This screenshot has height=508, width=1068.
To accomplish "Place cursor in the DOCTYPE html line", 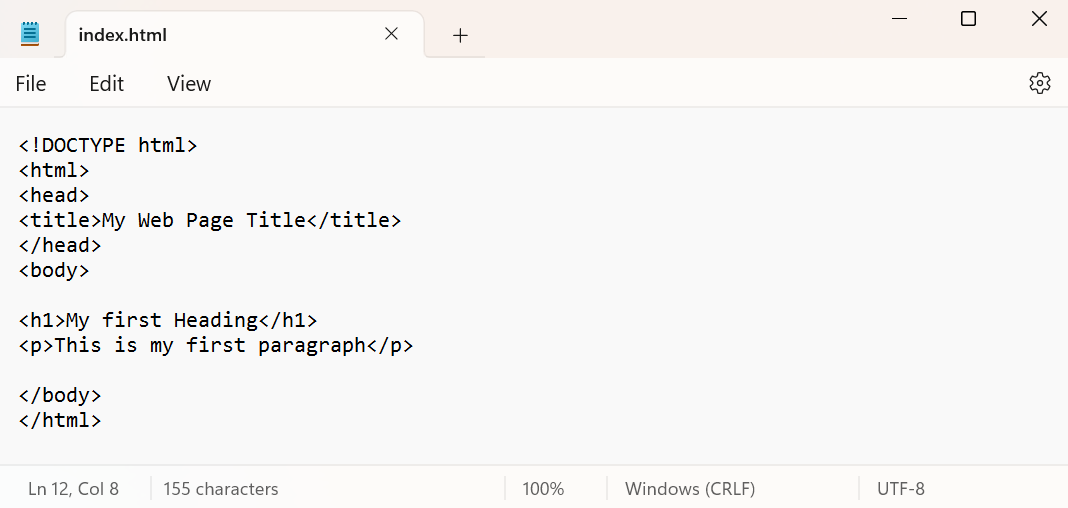I will [x=108, y=145].
